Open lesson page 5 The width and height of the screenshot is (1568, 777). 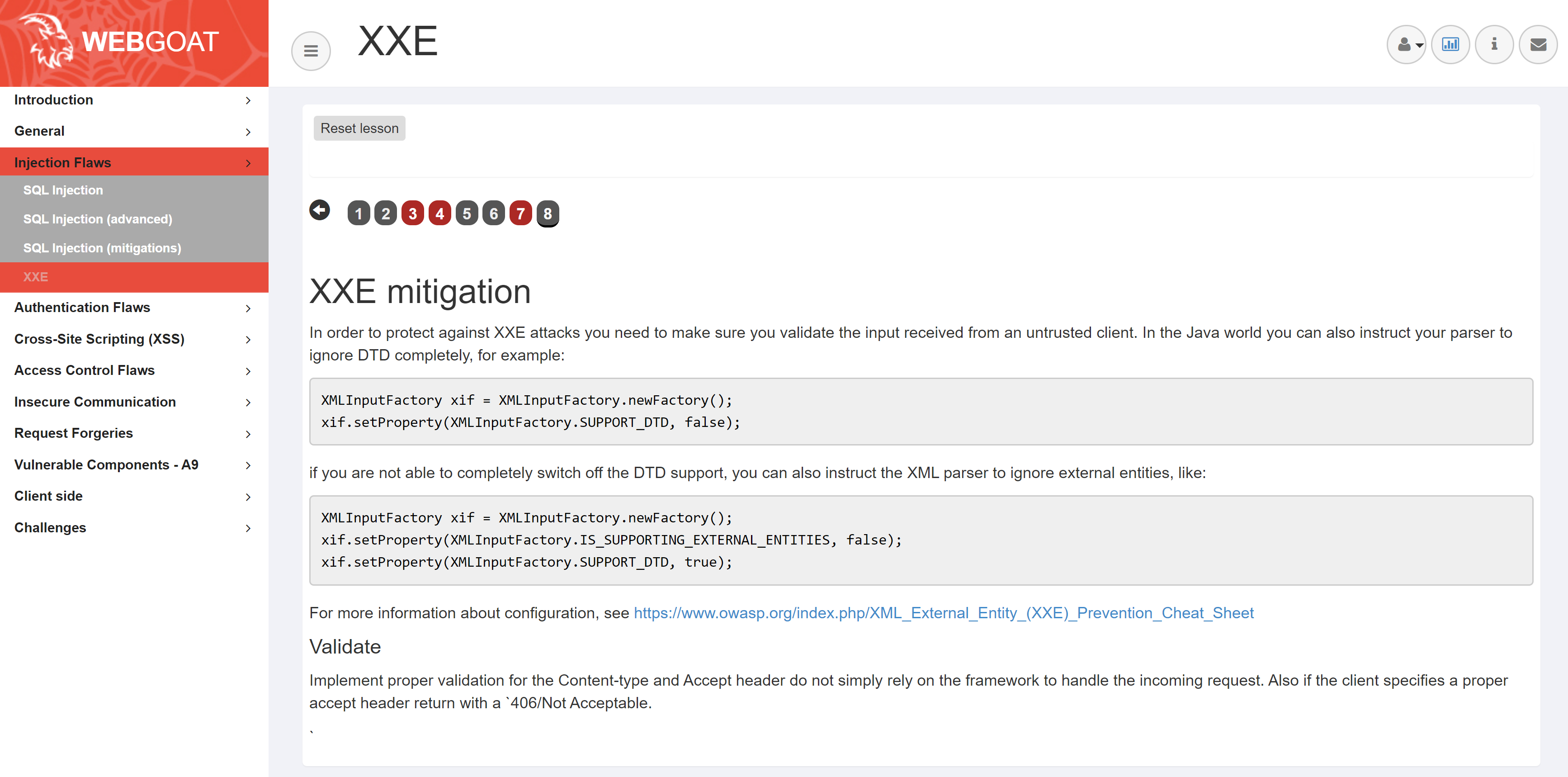pyautogui.click(x=466, y=214)
